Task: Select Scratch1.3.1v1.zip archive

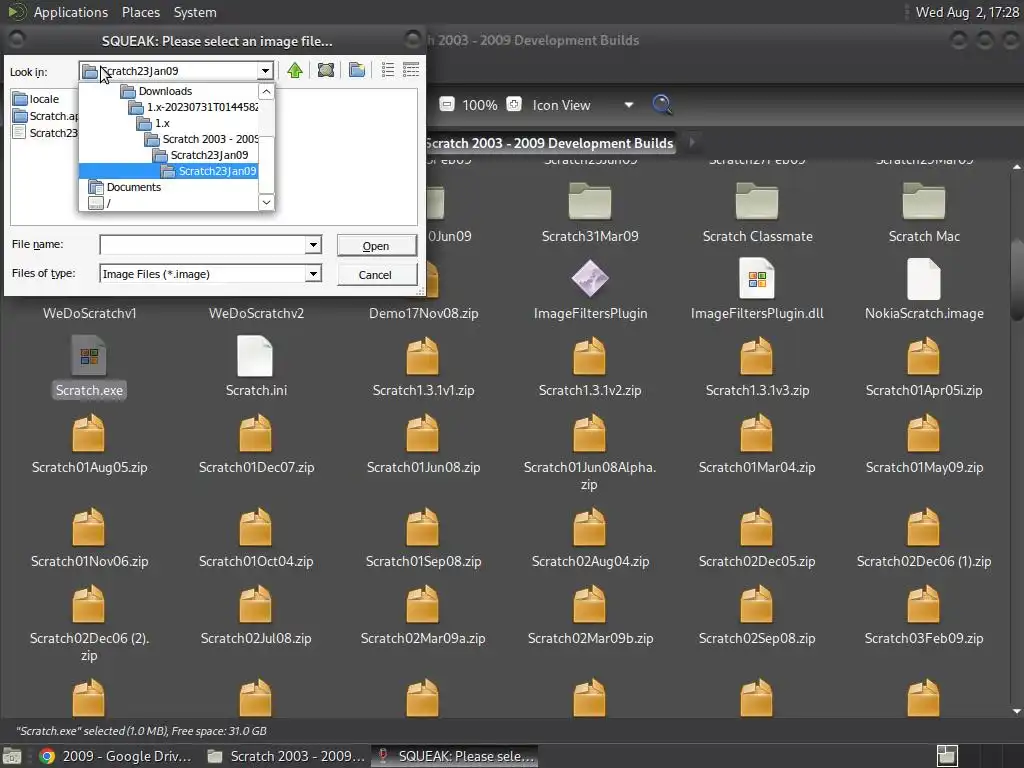Action: pyautogui.click(x=423, y=367)
